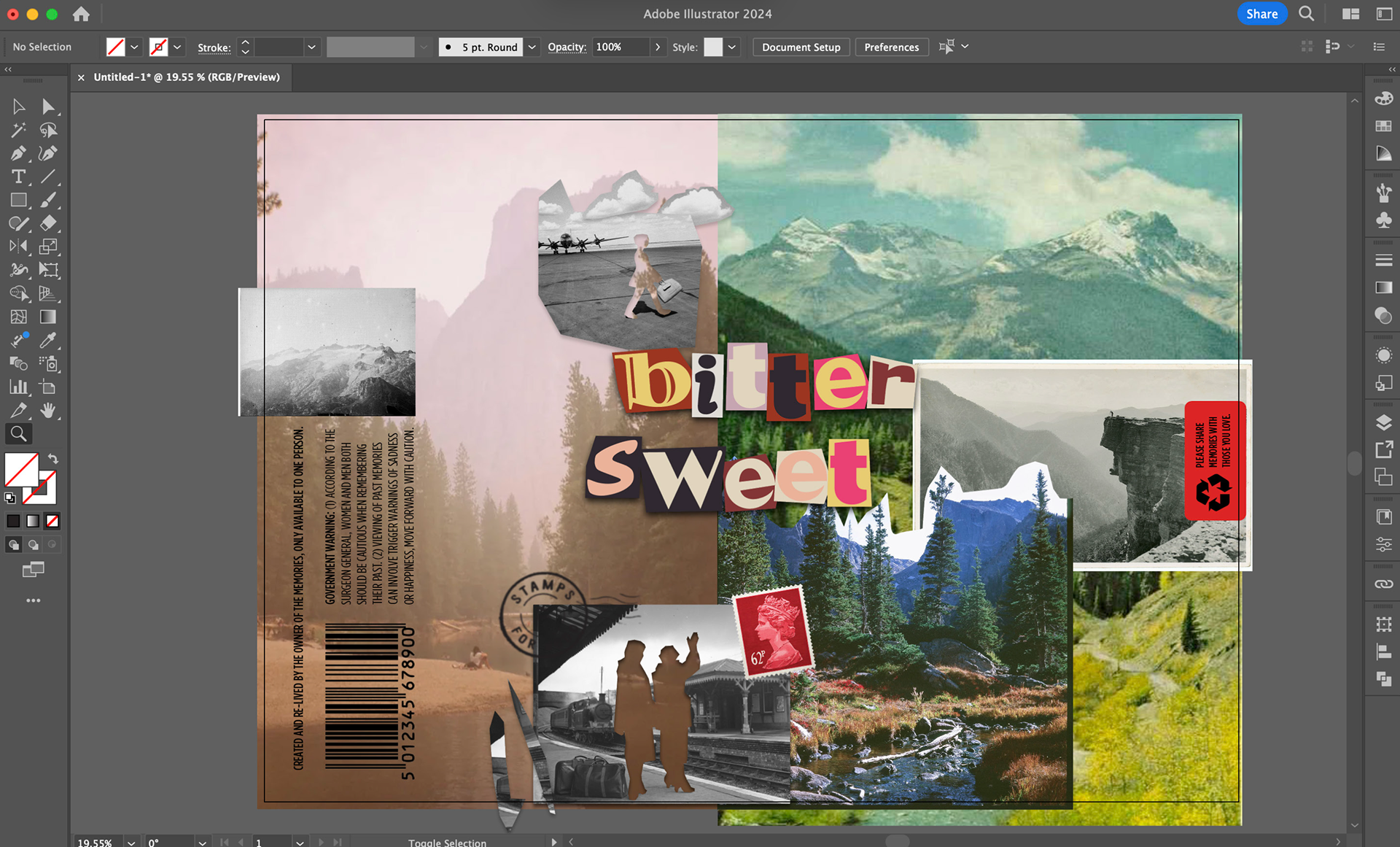
Task: Select the Selection tool arrow
Action: click(18, 107)
